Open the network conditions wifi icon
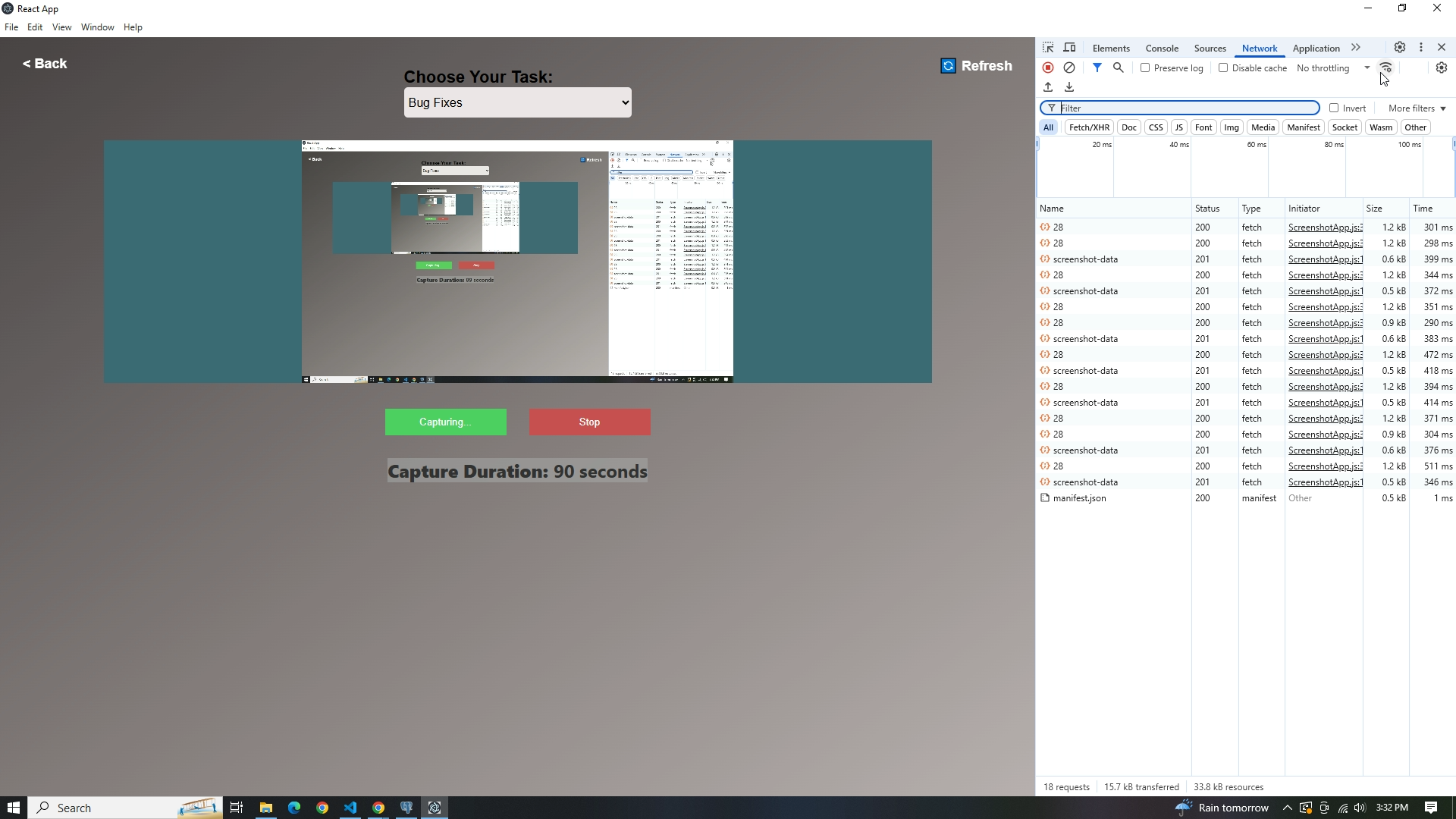This screenshot has height=819, width=1456. pos(1385,67)
